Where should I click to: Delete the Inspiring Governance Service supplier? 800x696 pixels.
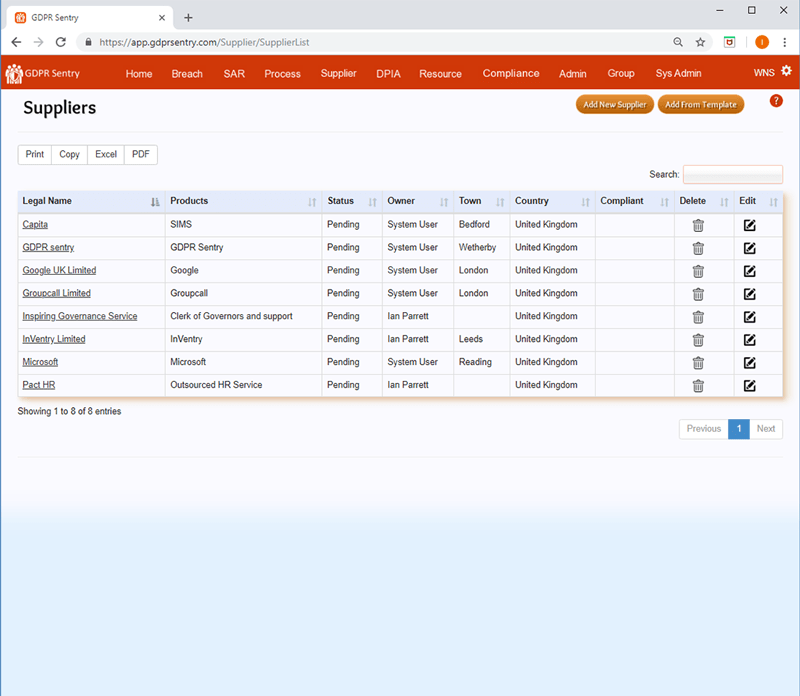pyautogui.click(x=698, y=317)
